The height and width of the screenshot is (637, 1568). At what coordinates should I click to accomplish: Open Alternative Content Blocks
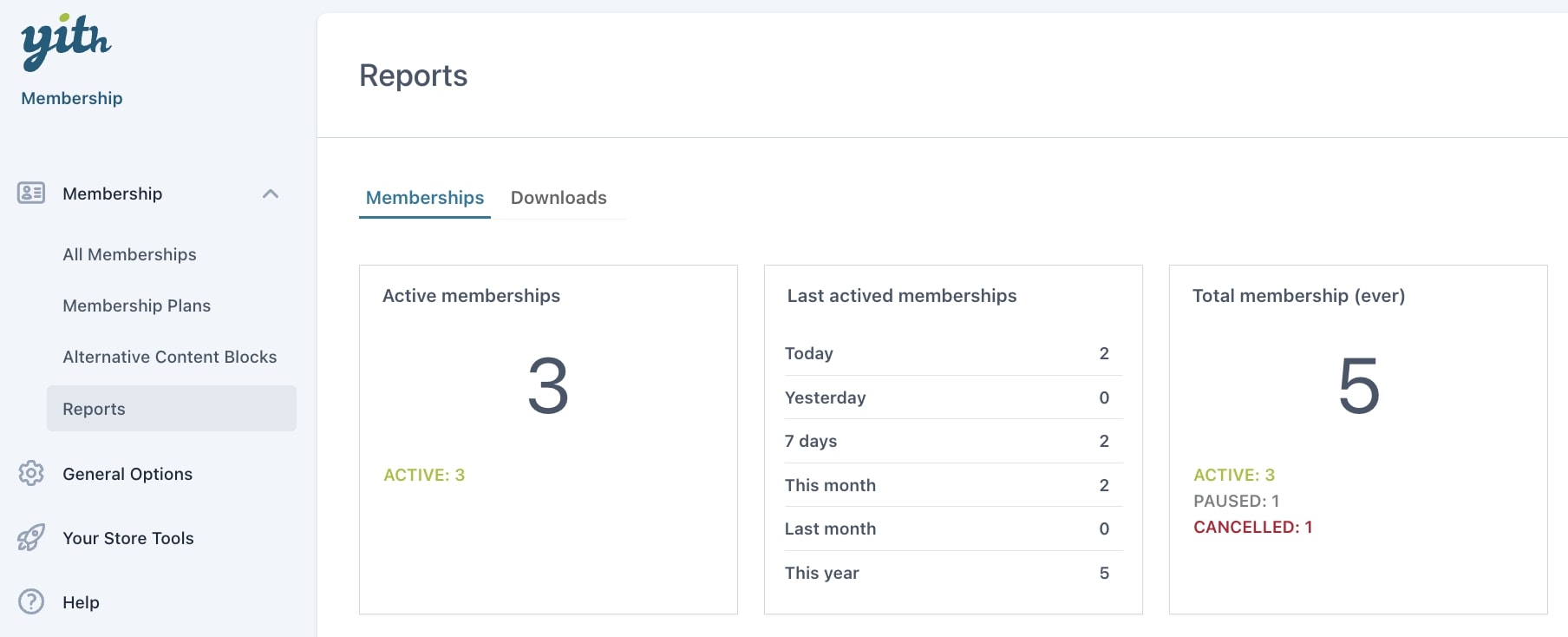point(169,357)
